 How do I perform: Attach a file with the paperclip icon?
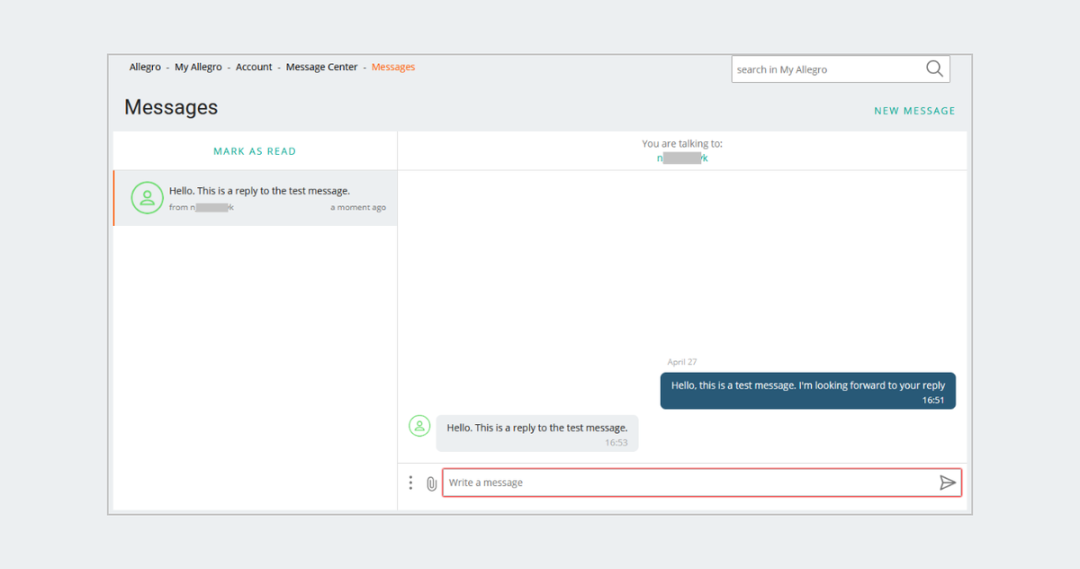(431, 483)
